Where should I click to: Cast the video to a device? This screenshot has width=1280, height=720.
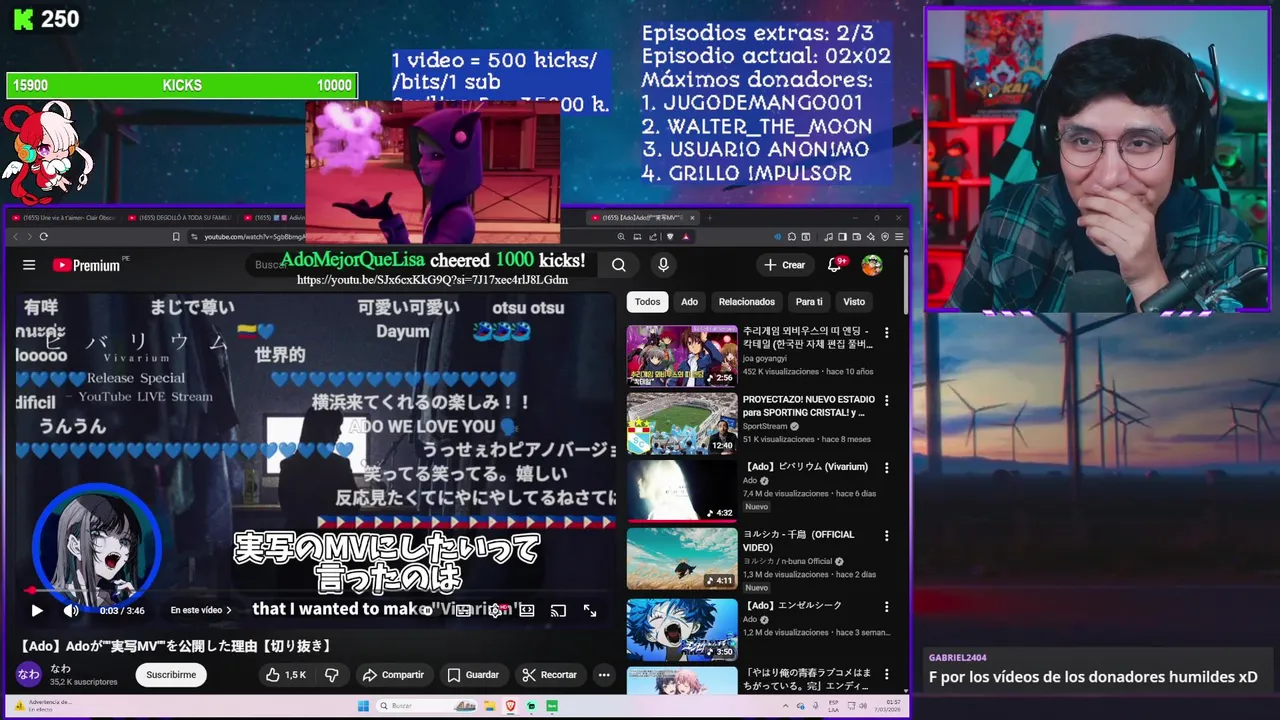click(559, 610)
